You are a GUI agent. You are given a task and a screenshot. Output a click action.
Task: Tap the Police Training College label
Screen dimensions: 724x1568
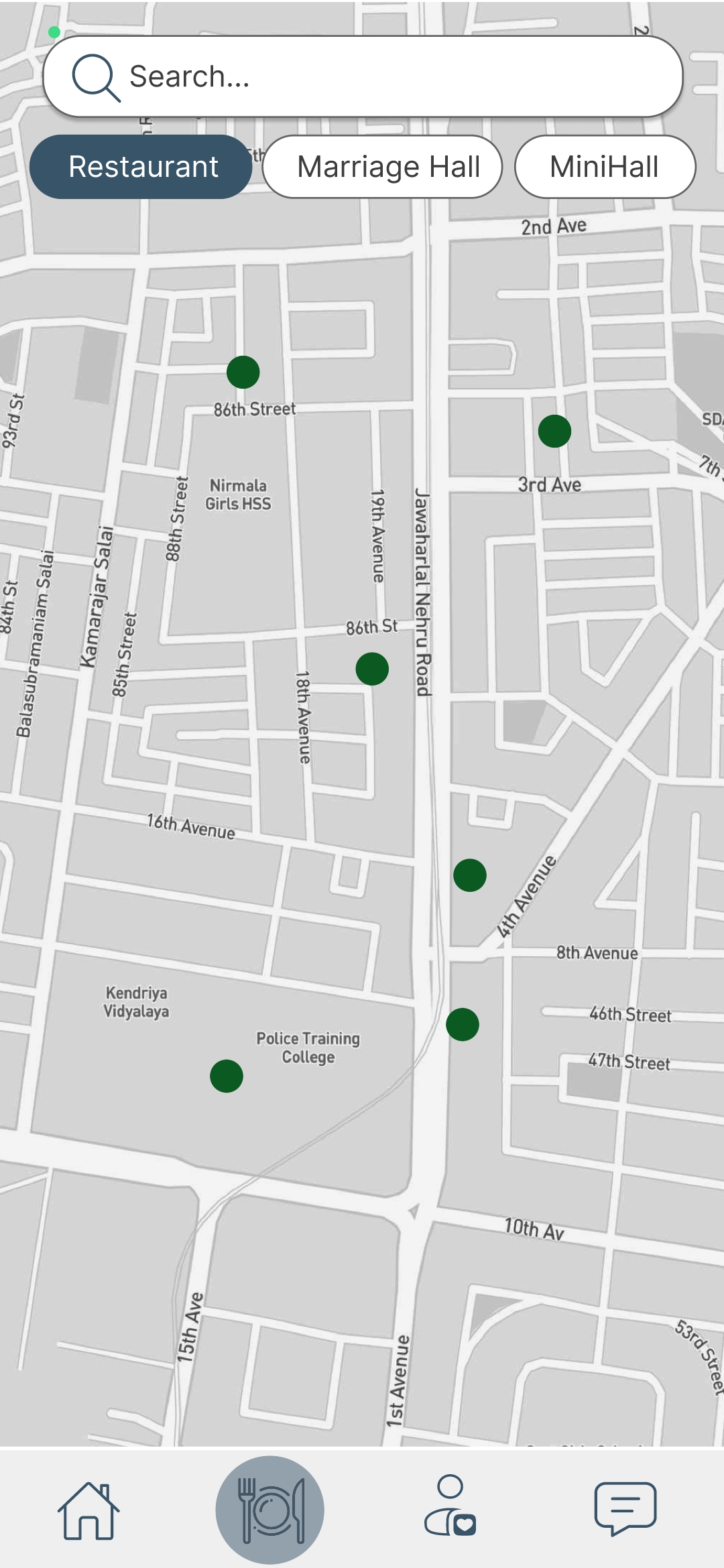pyautogui.click(x=308, y=1047)
